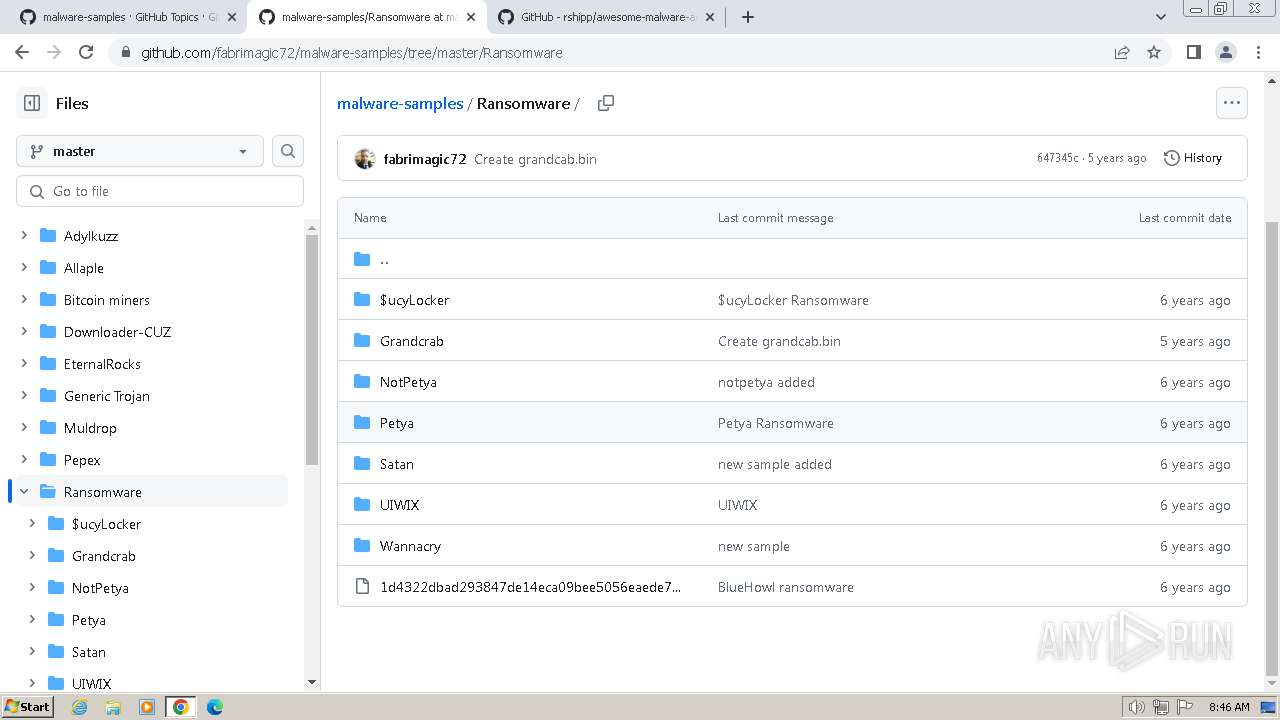Toggle the browser side panel icon
Viewport: 1280px width, 720px height.
point(1193,52)
